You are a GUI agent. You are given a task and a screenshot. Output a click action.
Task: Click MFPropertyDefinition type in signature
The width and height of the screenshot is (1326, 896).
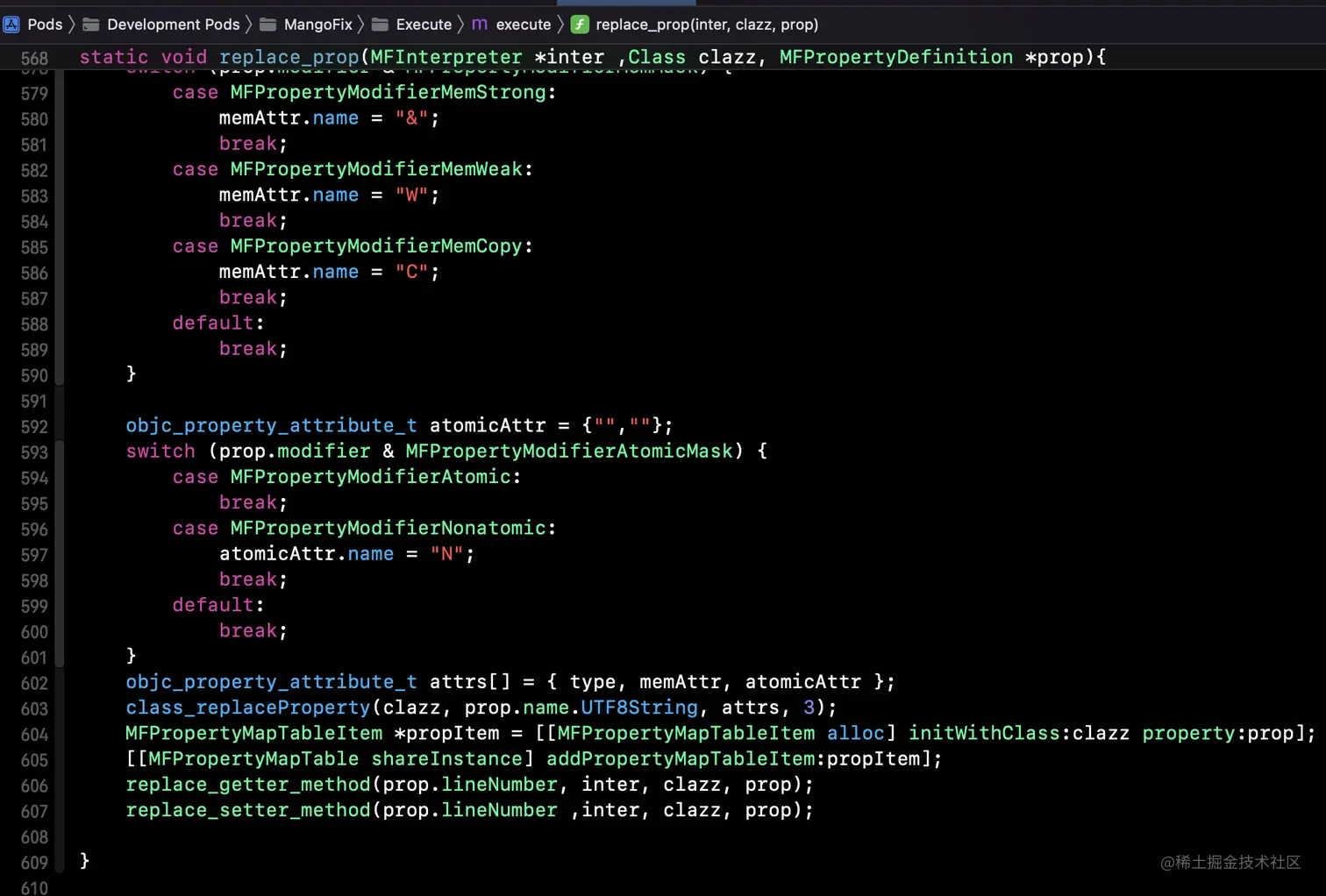[896, 57]
